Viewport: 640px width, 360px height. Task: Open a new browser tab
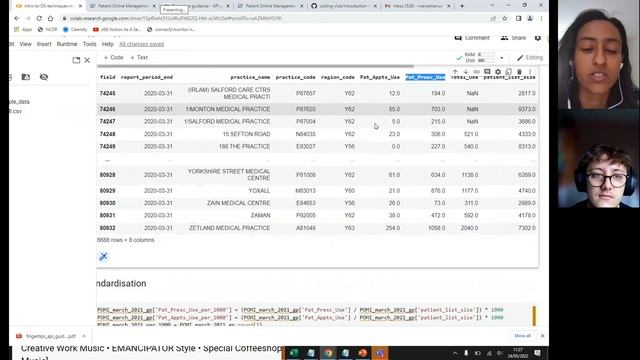tap(462, 6)
